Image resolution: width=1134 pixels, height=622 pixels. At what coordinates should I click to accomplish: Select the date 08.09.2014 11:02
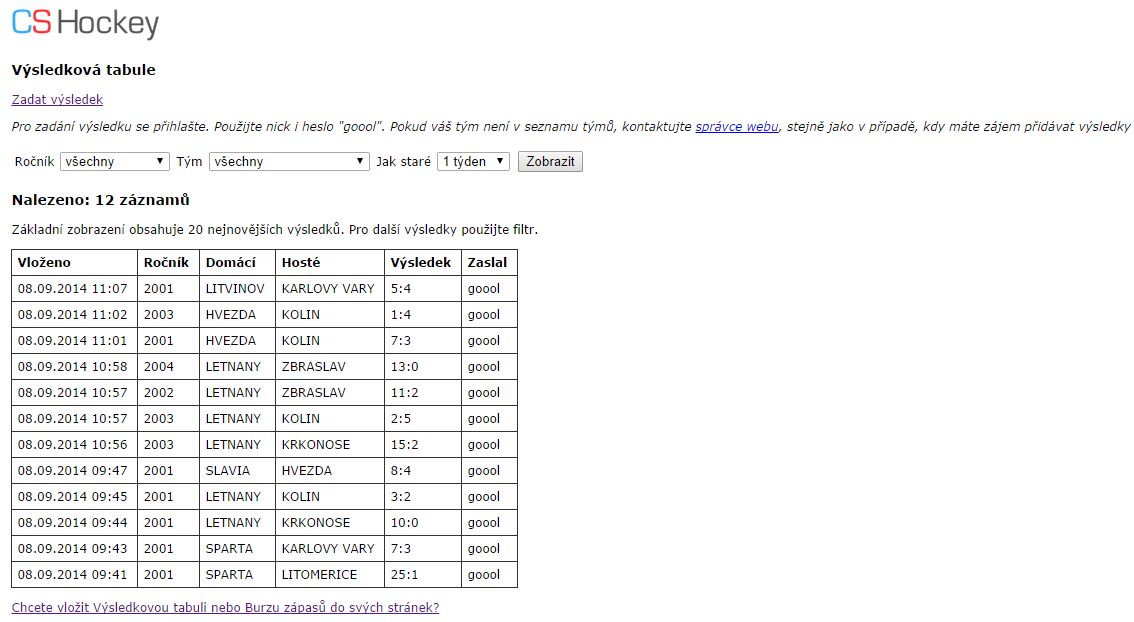click(x=72, y=315)
